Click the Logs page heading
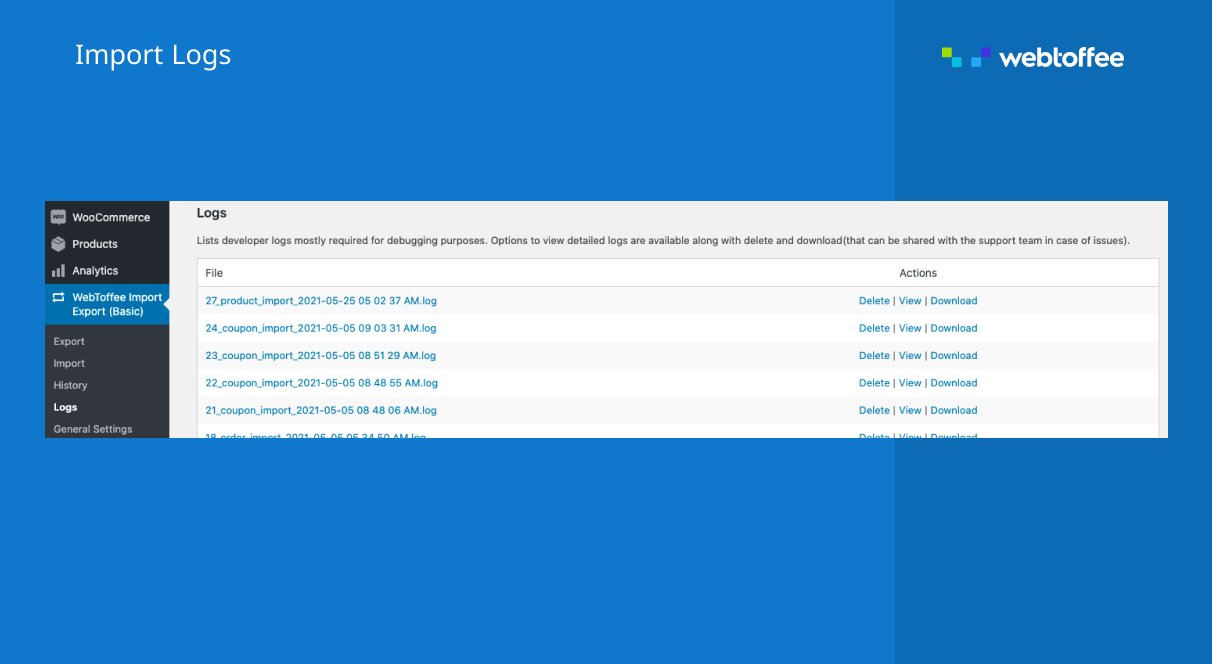This screenshot has width=1212, height=664. (212, 213)
